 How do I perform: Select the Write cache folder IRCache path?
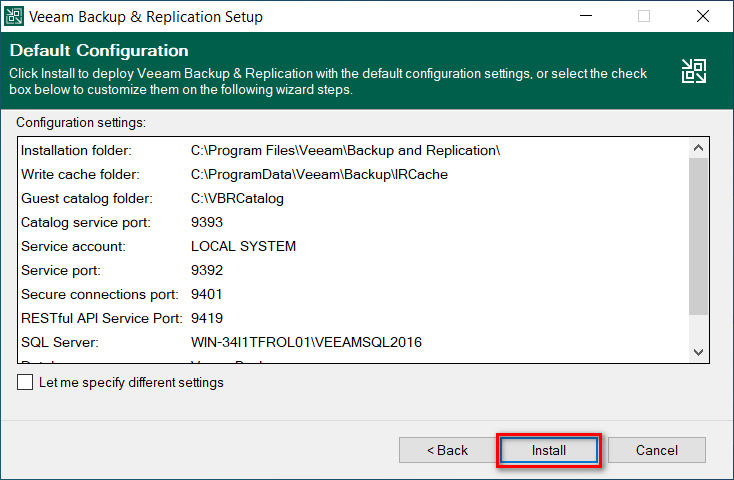319,174
